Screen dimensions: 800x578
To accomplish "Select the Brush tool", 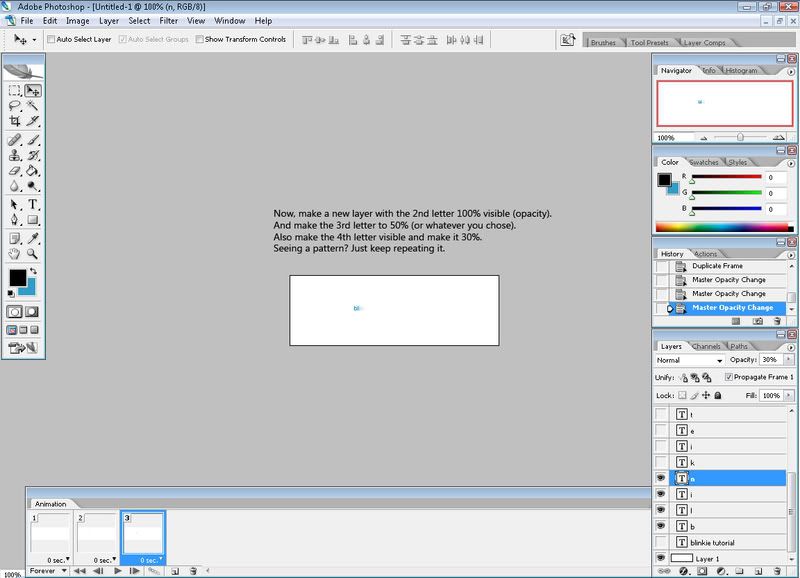I will tap(33, 140).
